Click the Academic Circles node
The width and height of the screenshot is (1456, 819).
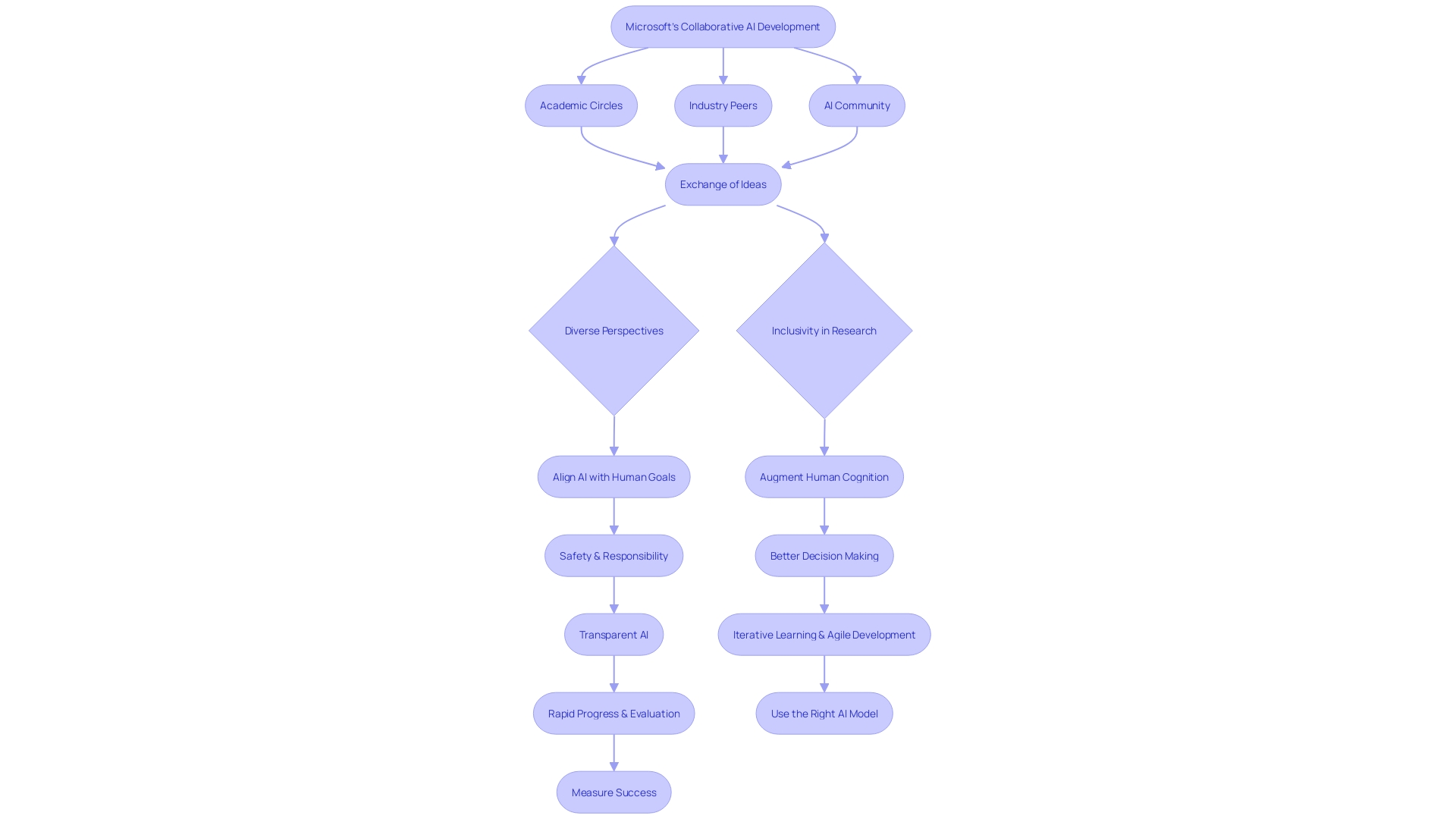581,105
